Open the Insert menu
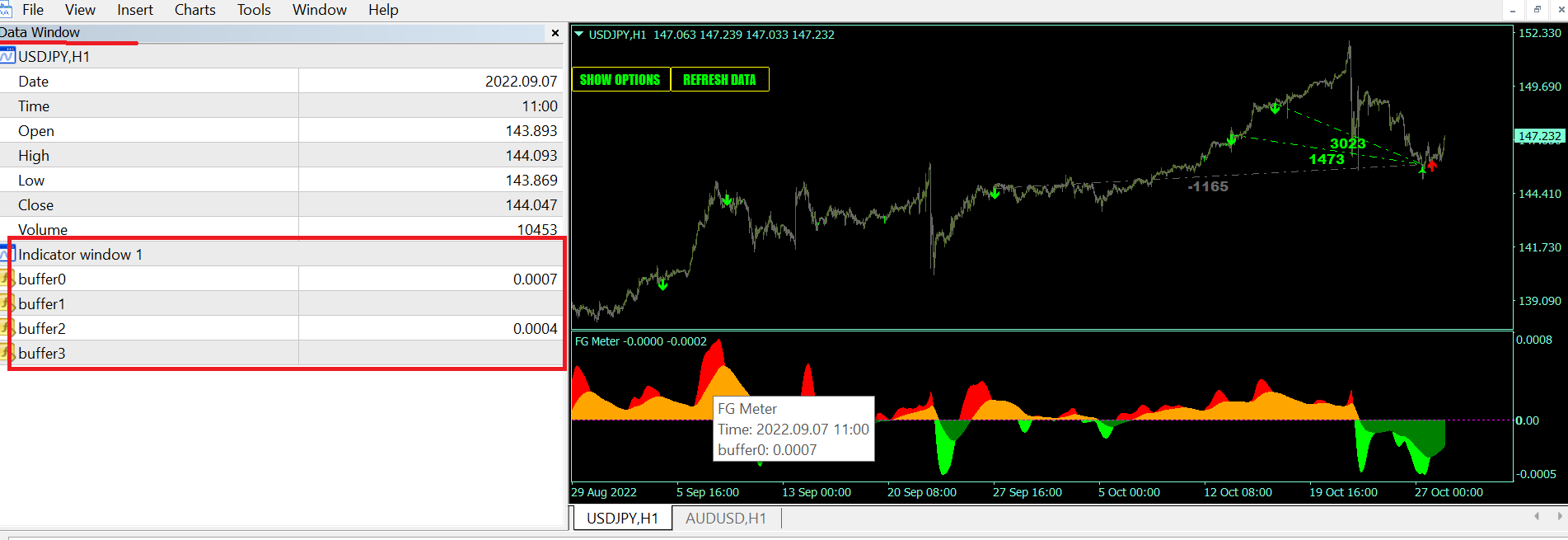The width and height of the screenshot is (1568, 540). tap(135, 10)
